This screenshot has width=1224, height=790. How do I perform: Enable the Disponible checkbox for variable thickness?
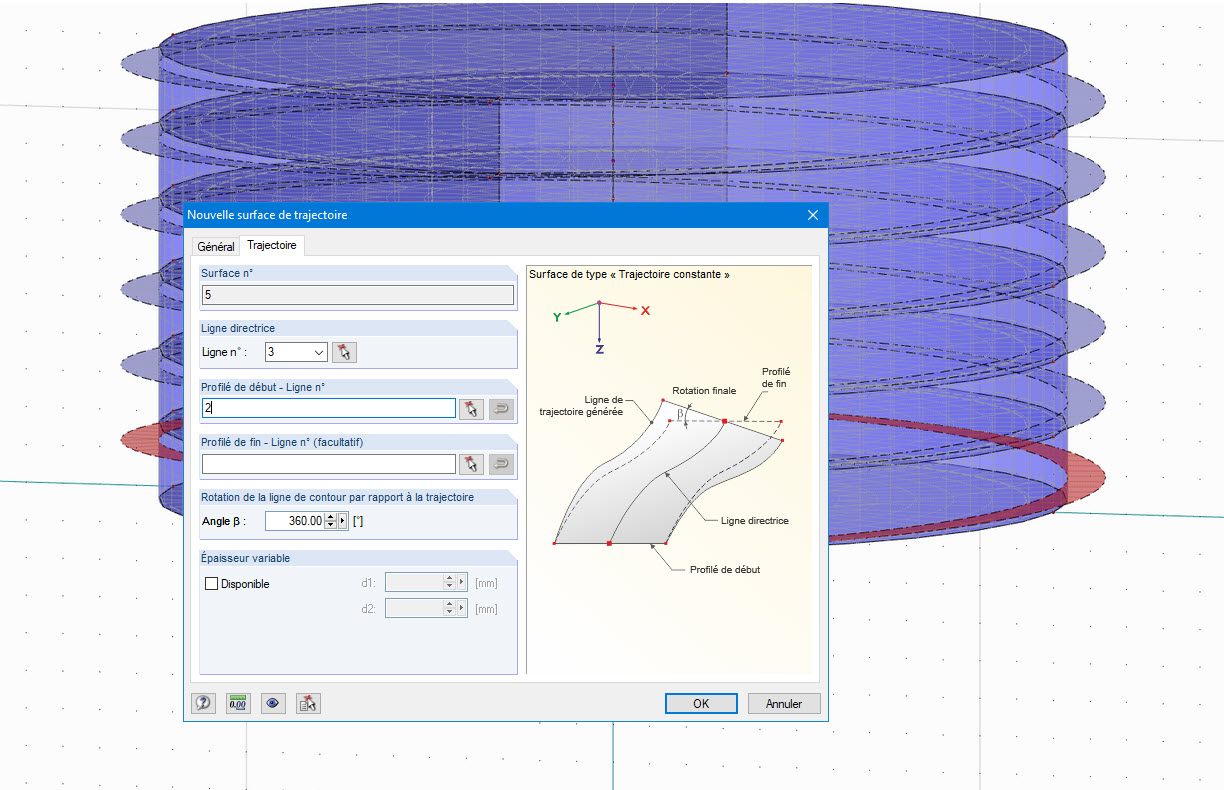[211, 583]
